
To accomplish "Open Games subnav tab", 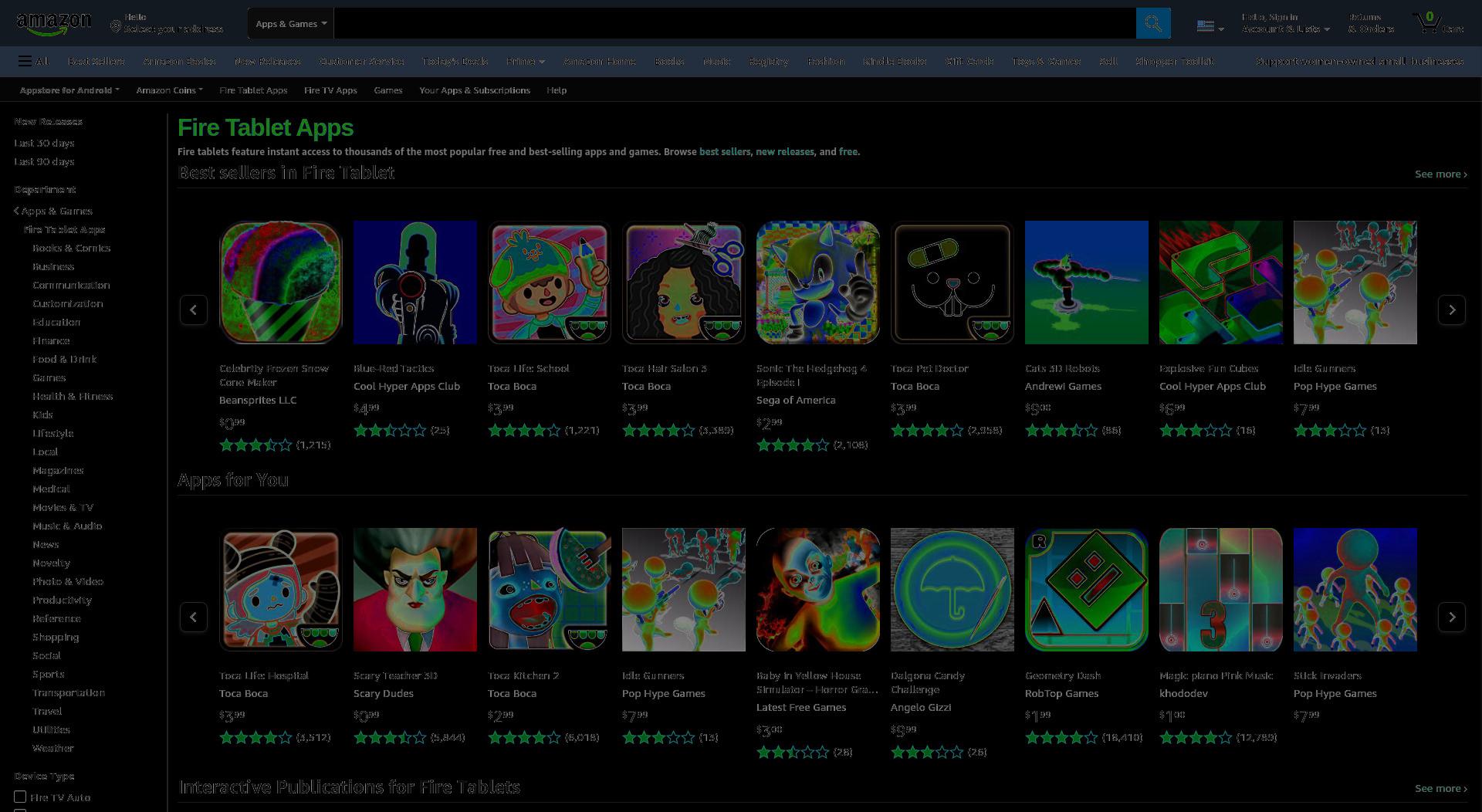I will (387, 90).
